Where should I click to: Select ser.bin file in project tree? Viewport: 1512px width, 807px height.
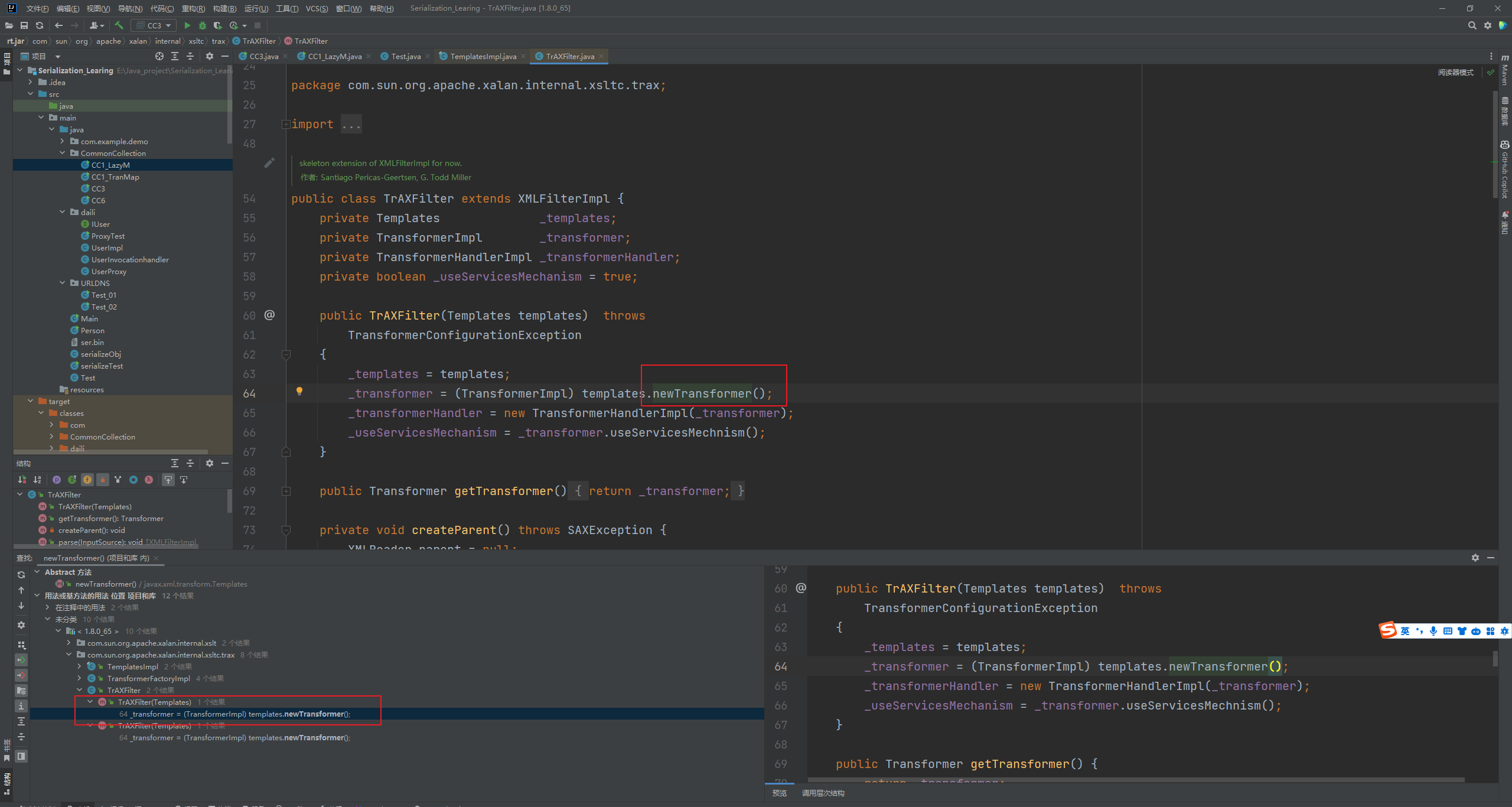click(92, 342)
